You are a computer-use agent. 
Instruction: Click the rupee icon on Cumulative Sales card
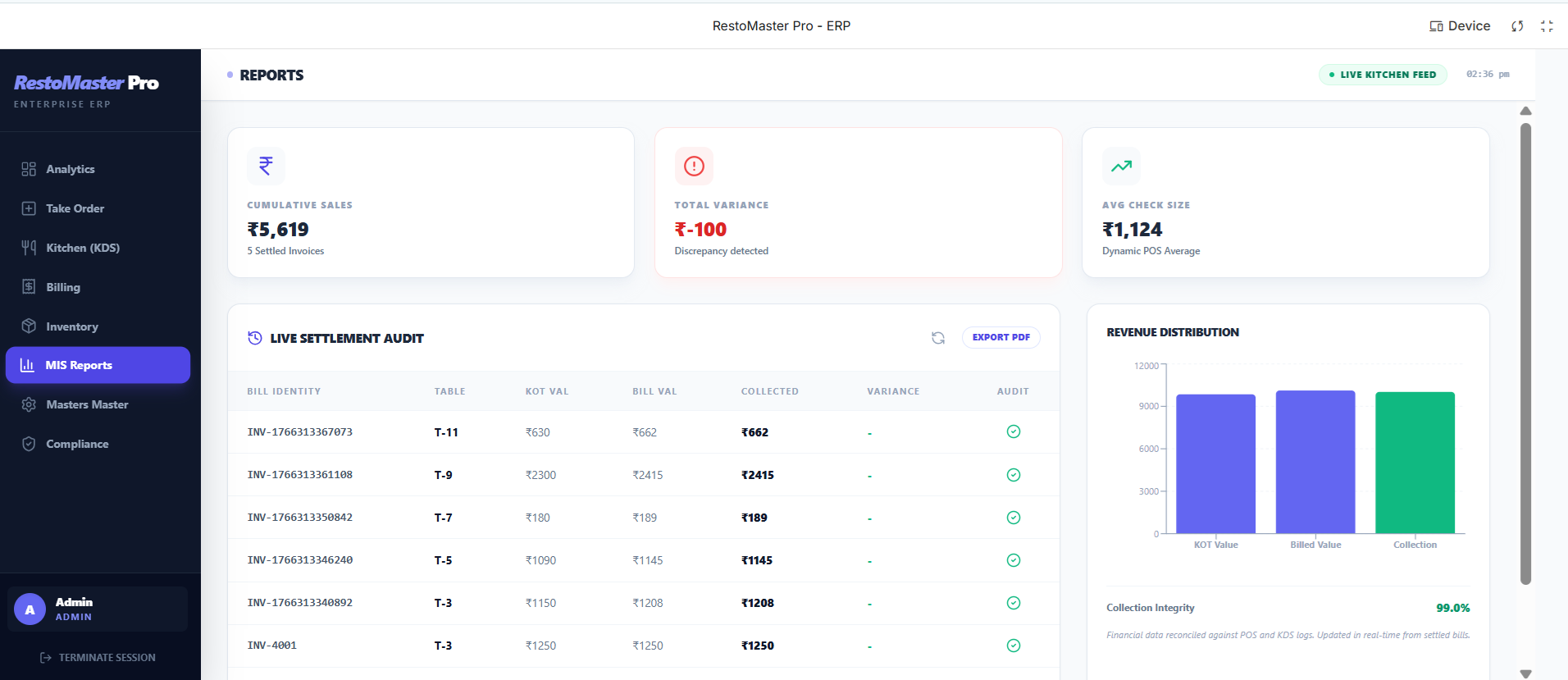(x=266, y=166)
